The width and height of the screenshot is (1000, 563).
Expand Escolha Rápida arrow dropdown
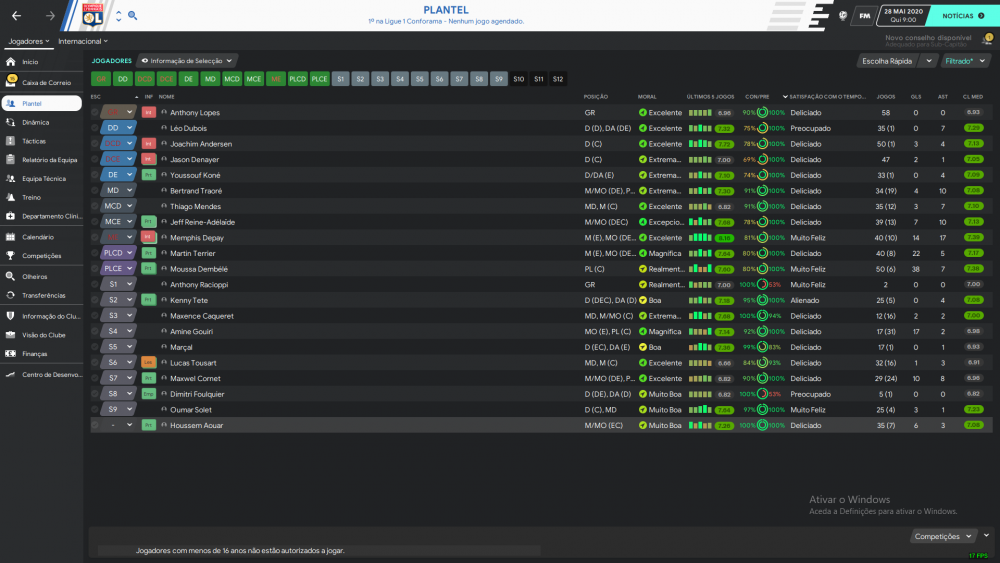[x=929, y=61]
